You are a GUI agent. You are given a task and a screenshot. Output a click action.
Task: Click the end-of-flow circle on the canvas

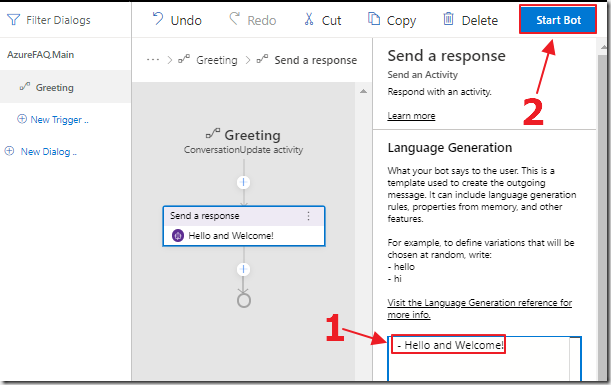point(244,300)
